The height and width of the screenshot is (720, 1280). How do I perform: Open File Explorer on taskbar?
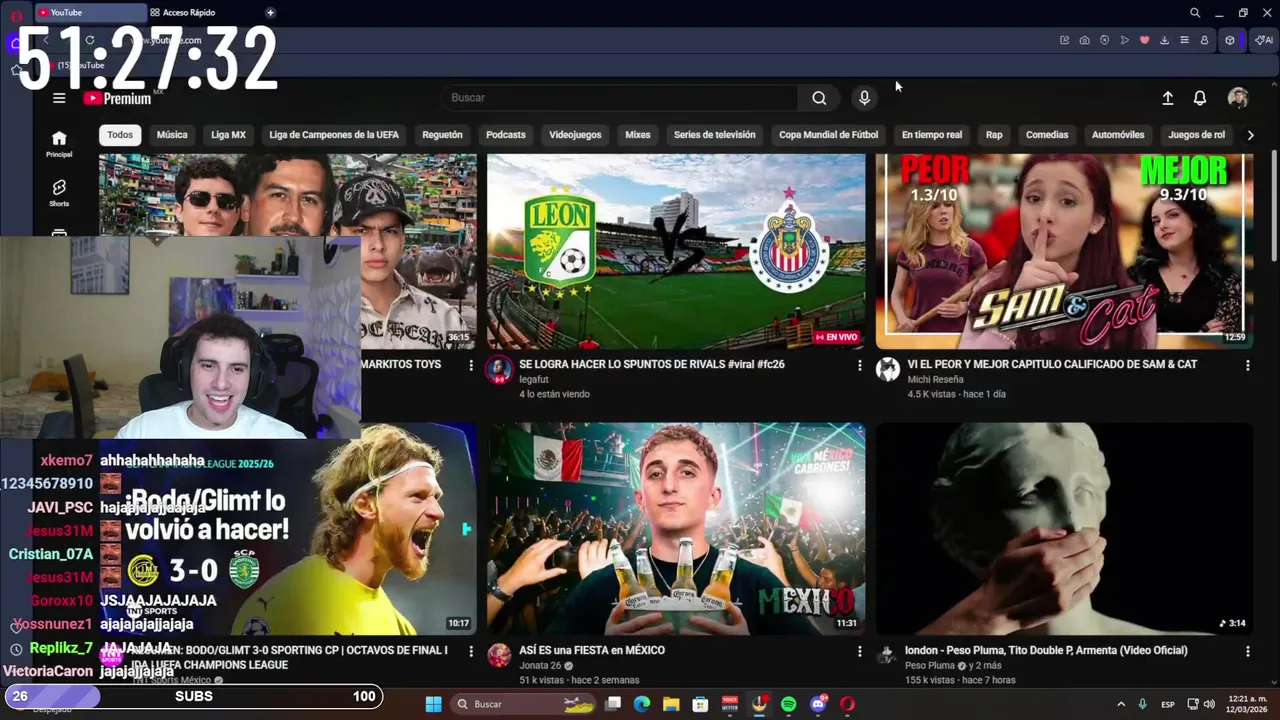(671, 704)
